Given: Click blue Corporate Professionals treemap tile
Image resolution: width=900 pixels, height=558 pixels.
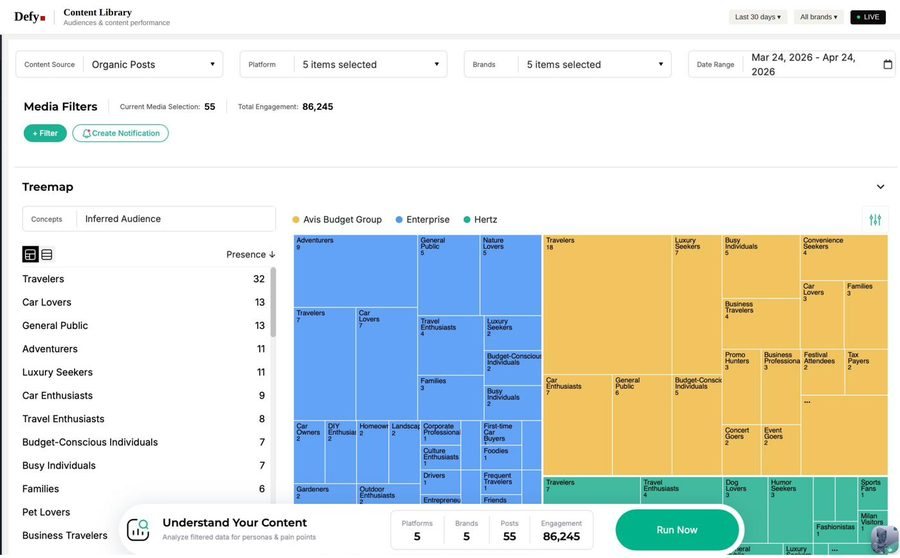Looking at the screenshot, I should [x=441, y=432].
